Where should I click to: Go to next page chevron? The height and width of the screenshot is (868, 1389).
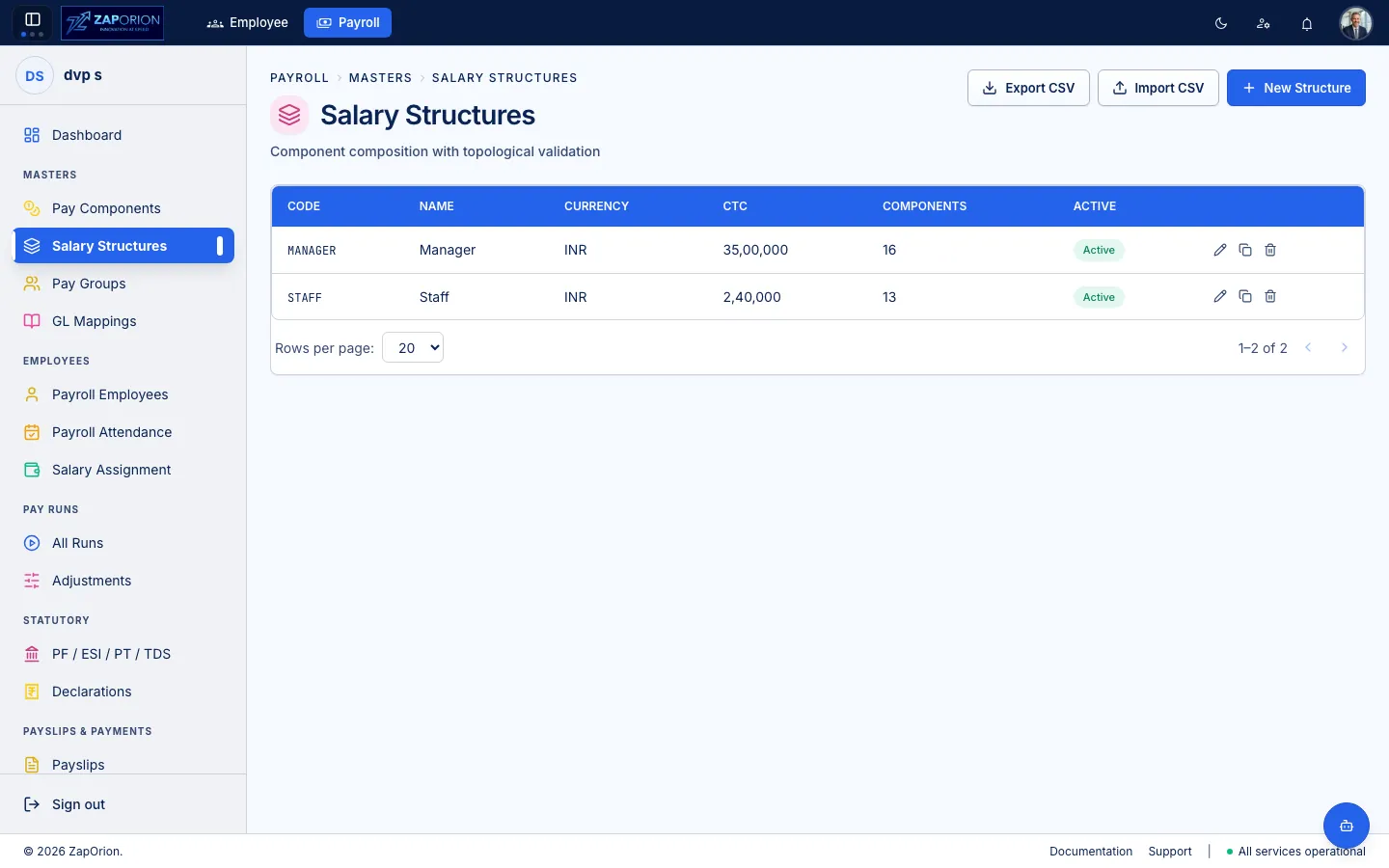pyautogui.click(x=1345, y=347)
